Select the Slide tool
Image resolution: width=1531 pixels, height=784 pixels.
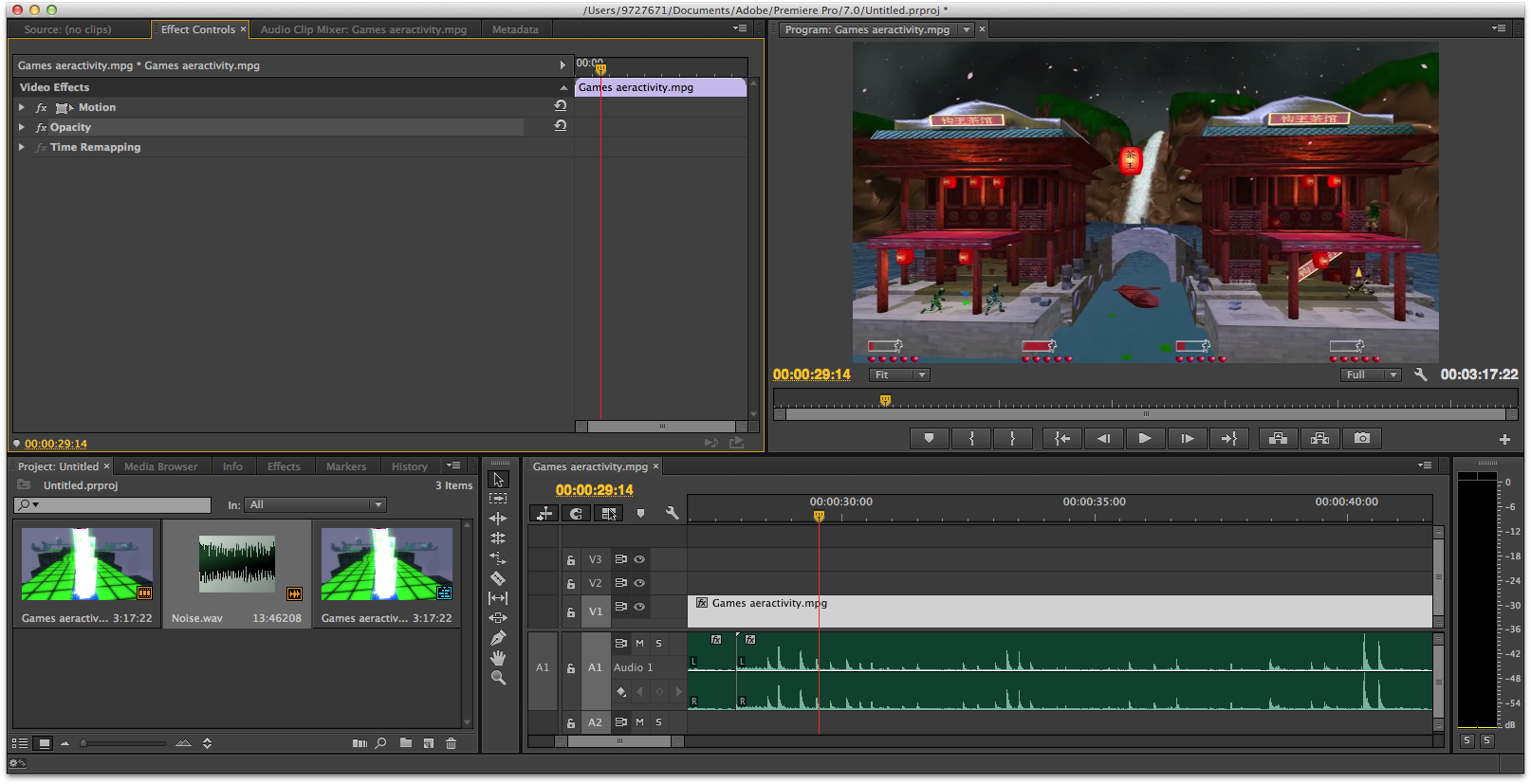[498, 618]
